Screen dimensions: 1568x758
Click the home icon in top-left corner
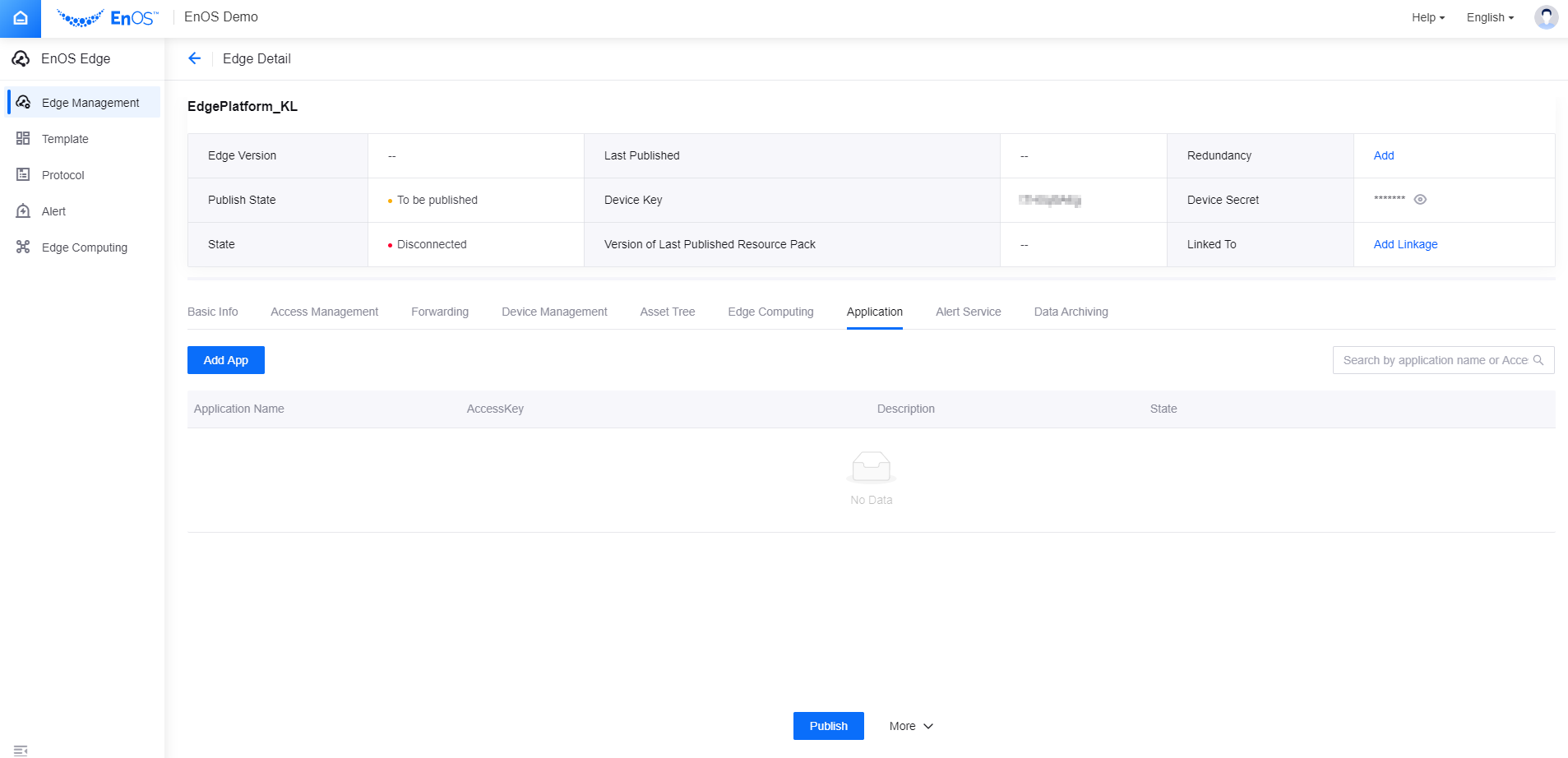click(21, 18)
